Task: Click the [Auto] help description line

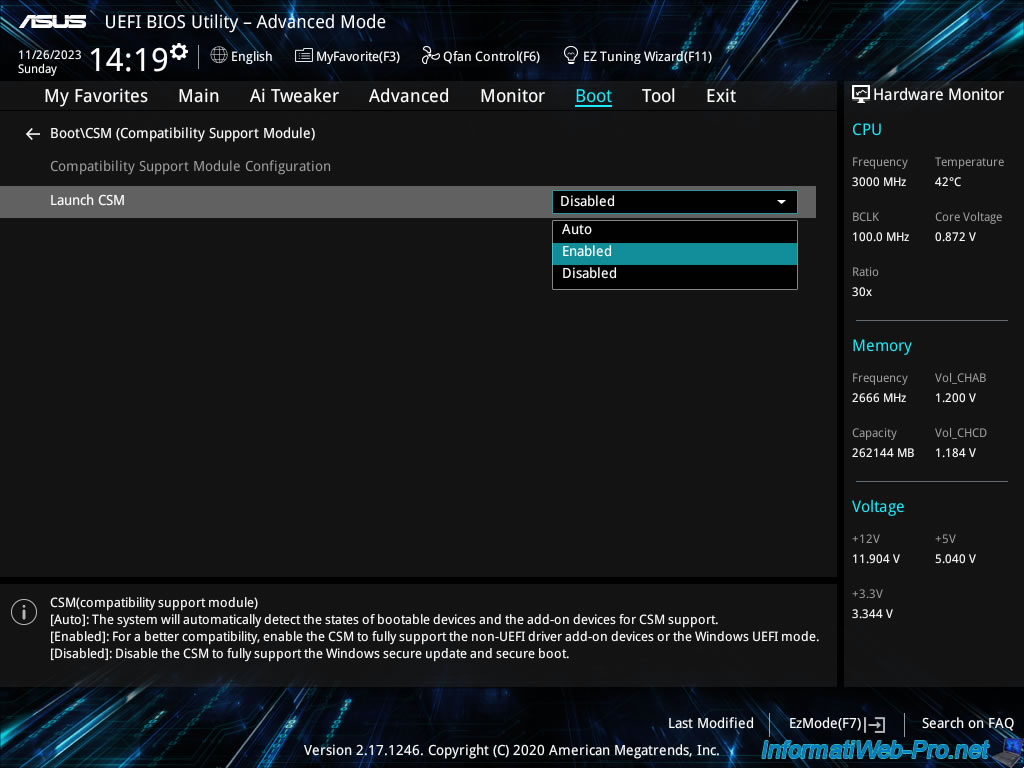Action: click(384, 620)
